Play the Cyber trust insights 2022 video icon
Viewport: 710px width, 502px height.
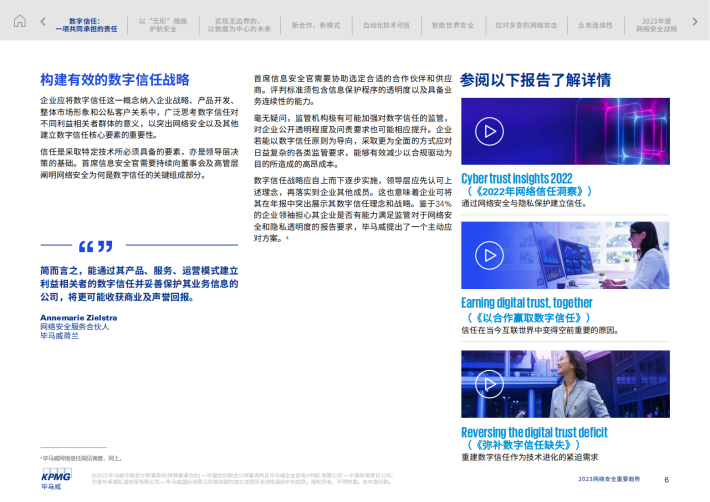click(x=487, y=131)
